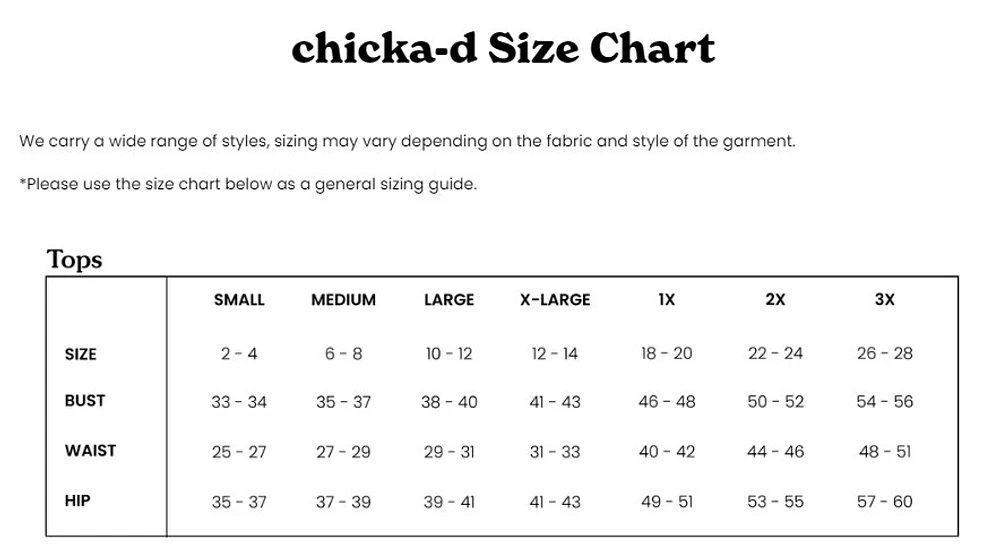Select the 1X column header
The height and width of the screenshot is (558, 1000).
(666, 300)
